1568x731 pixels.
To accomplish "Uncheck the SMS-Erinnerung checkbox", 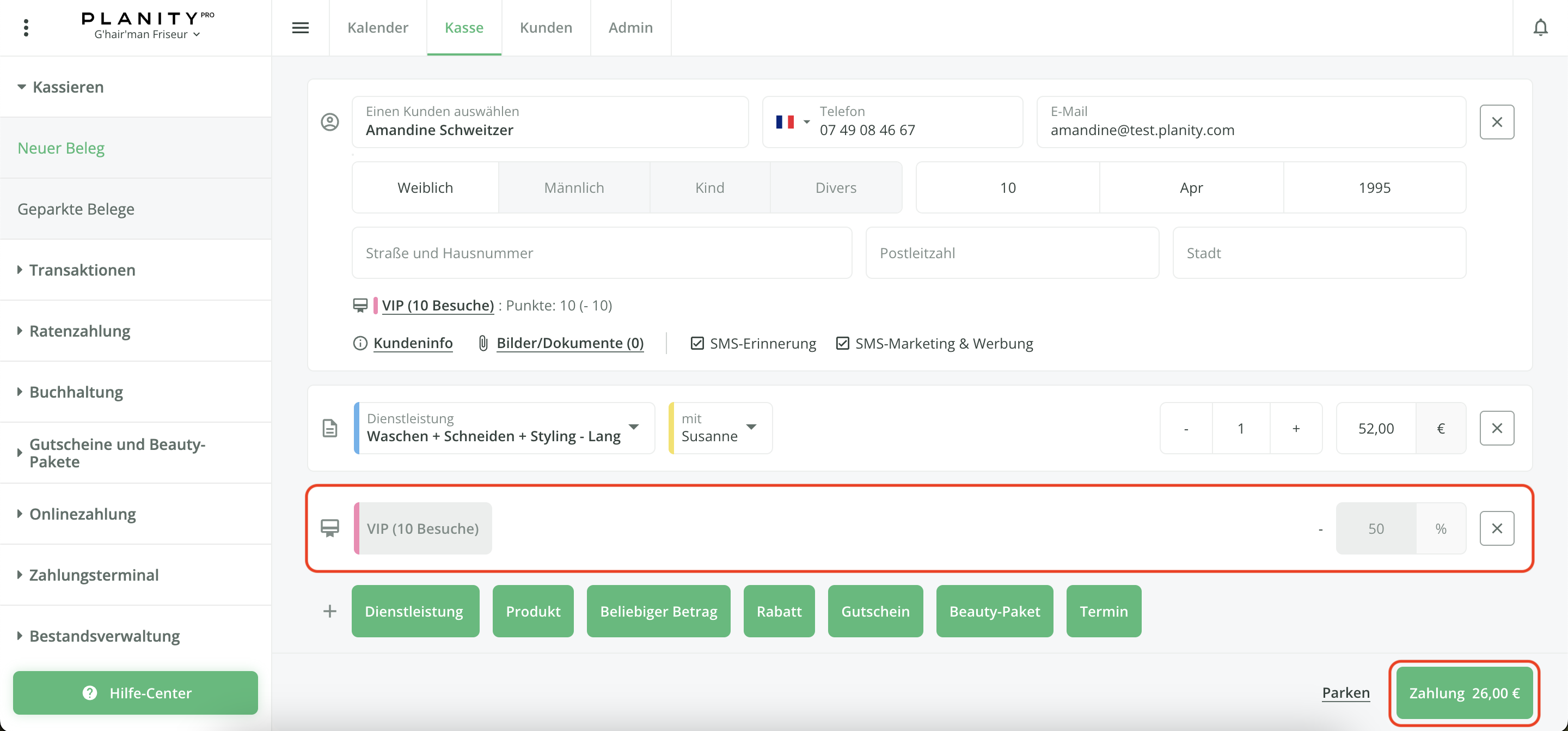I will 697,344.
